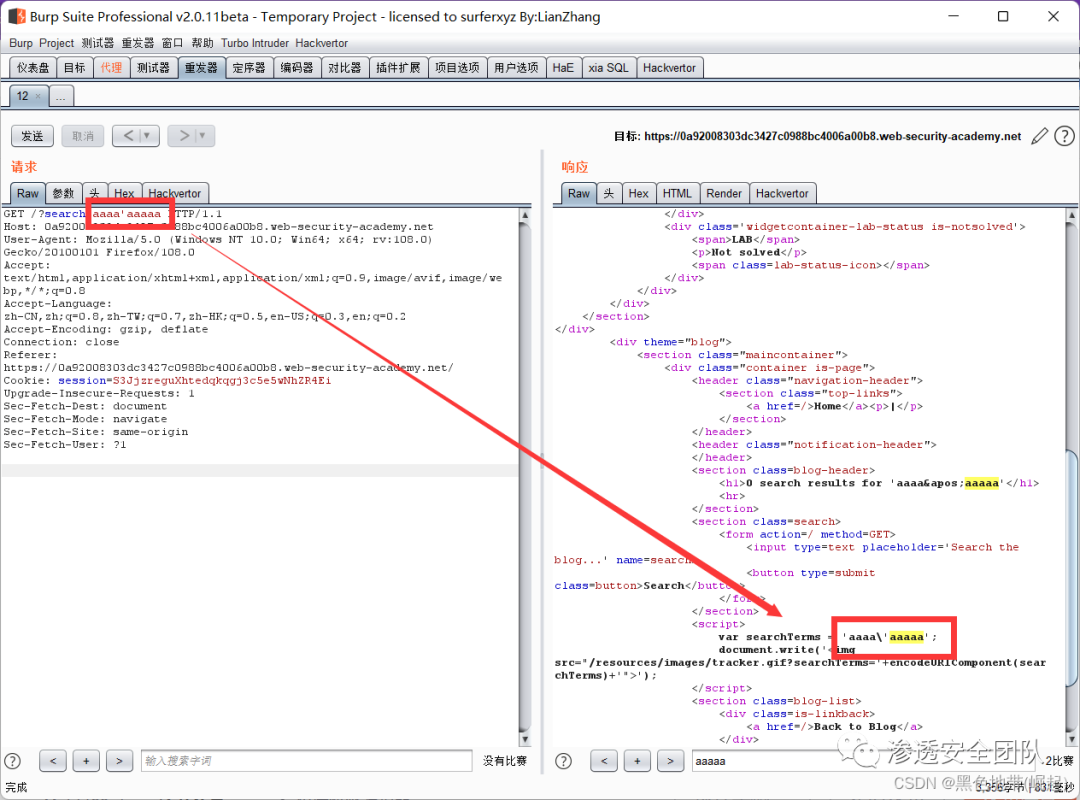Click the request search input field
Image resolution: width=1080 pixels, height=800 pixels.
pyautogui.click(x=307, y=761)
